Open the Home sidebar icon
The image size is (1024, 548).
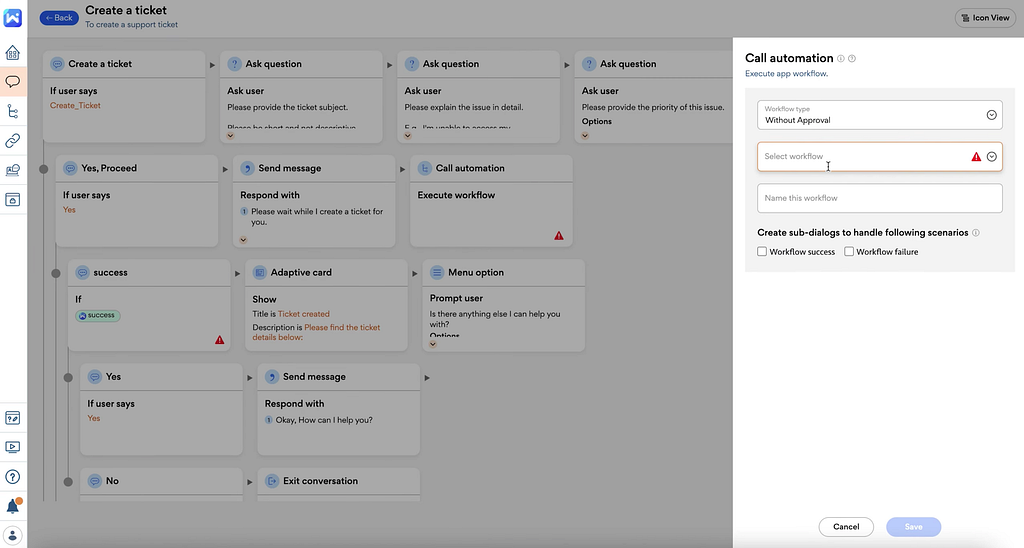point(12,52)
